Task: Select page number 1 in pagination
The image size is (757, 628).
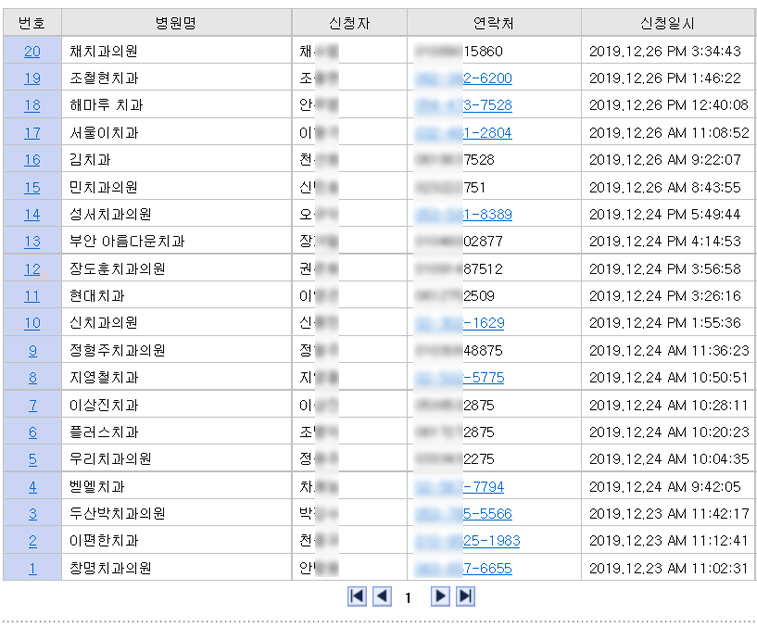Action: 408,598
